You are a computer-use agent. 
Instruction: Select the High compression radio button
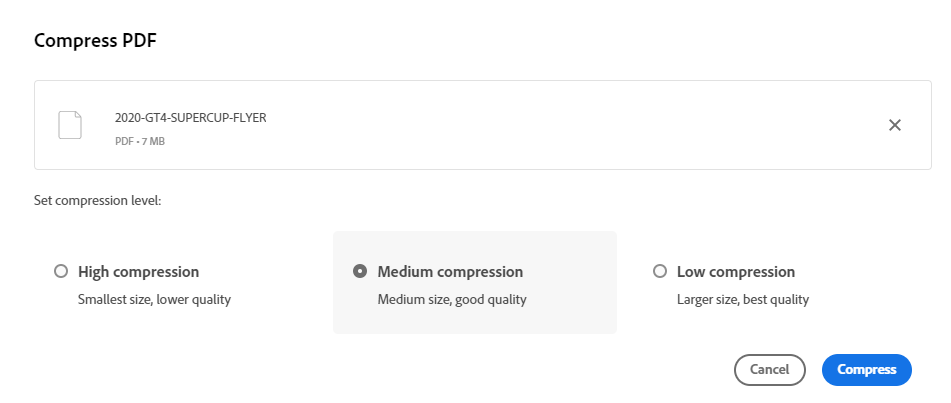[61, 271]
